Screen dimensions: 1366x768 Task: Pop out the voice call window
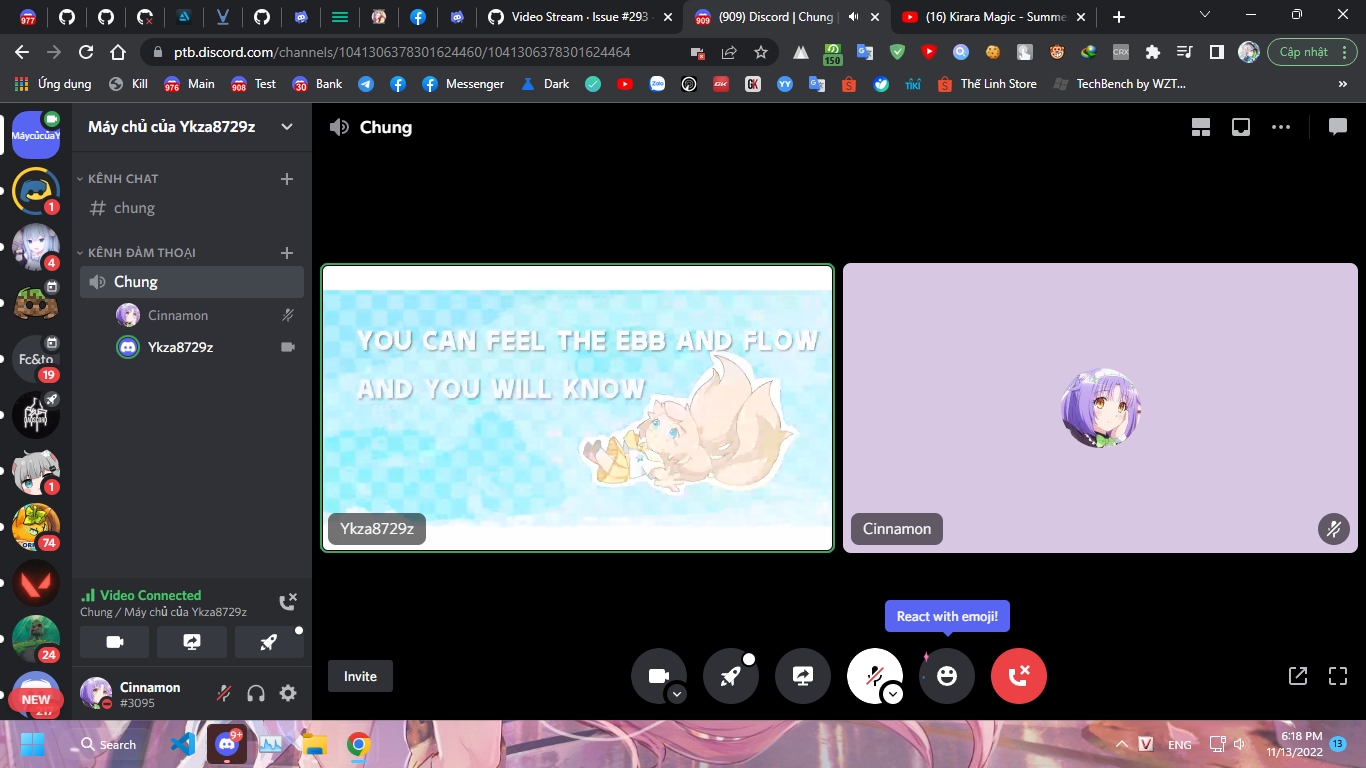click(x=1297, y=676)
